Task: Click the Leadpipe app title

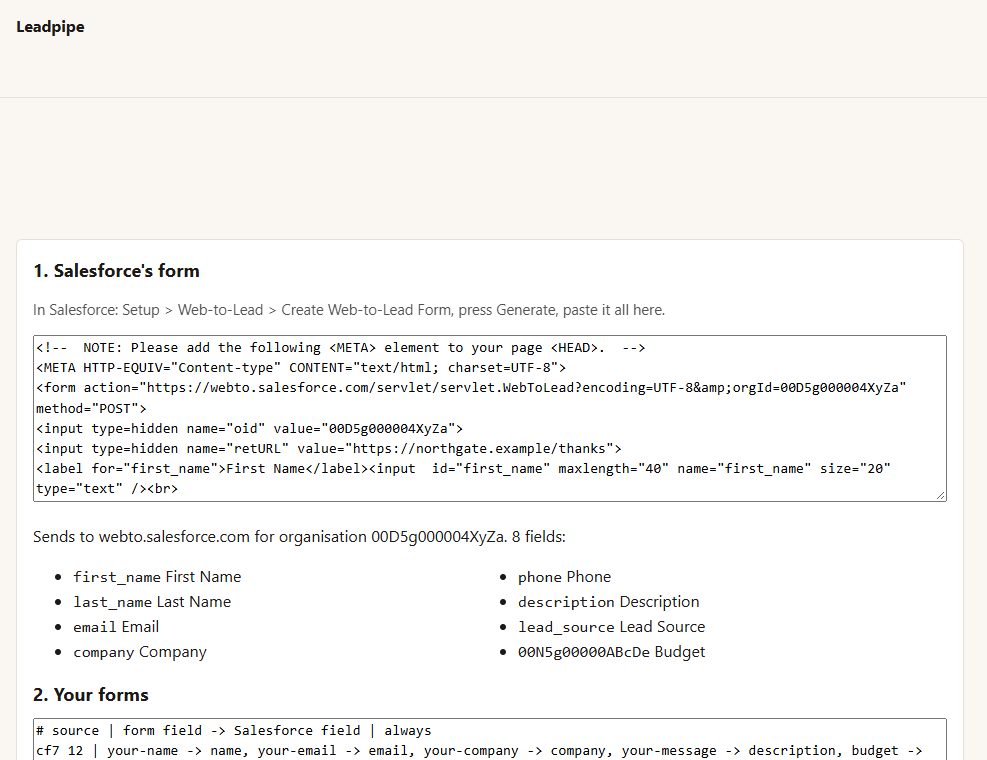Action: tap(50, 26)
